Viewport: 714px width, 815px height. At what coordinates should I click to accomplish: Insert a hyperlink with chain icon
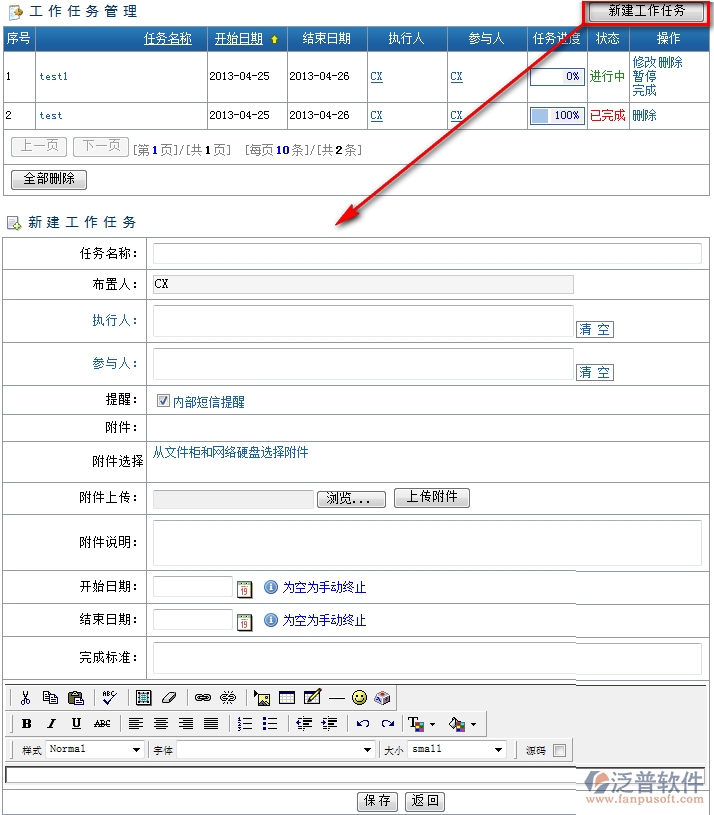click(203, 698)
